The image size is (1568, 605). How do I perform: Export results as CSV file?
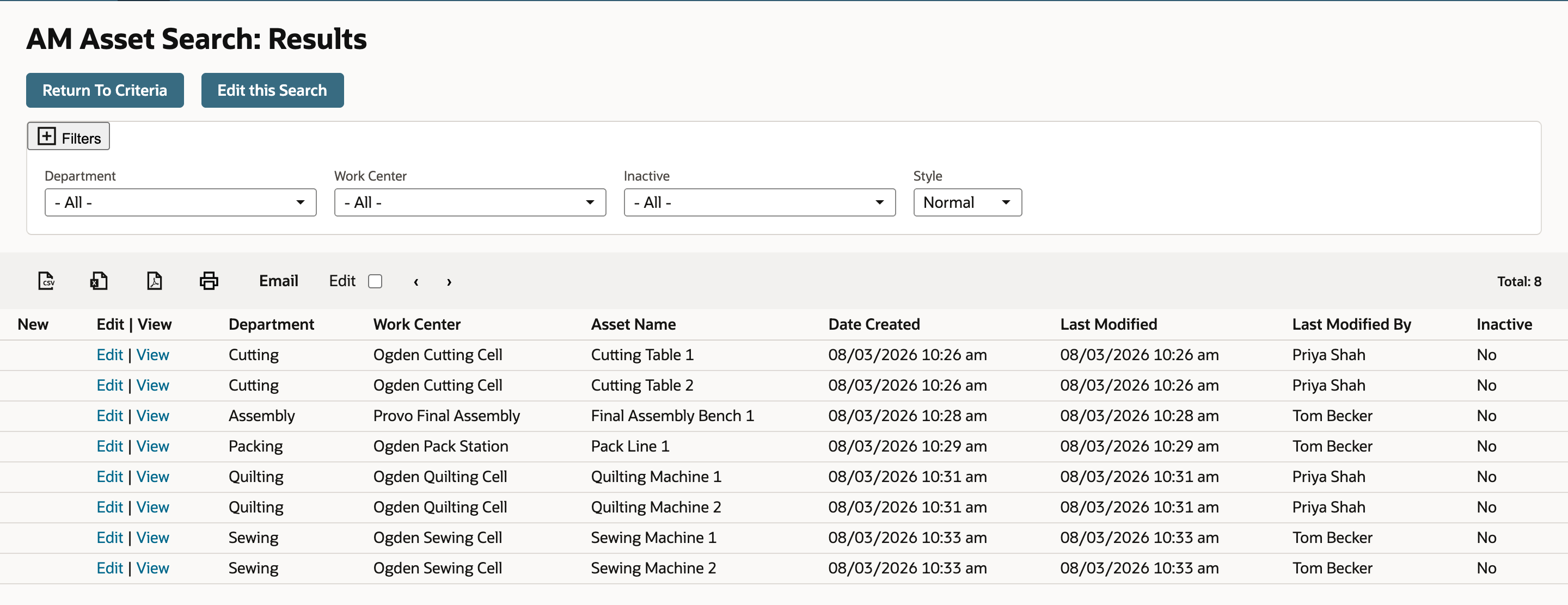click(46, 281)
